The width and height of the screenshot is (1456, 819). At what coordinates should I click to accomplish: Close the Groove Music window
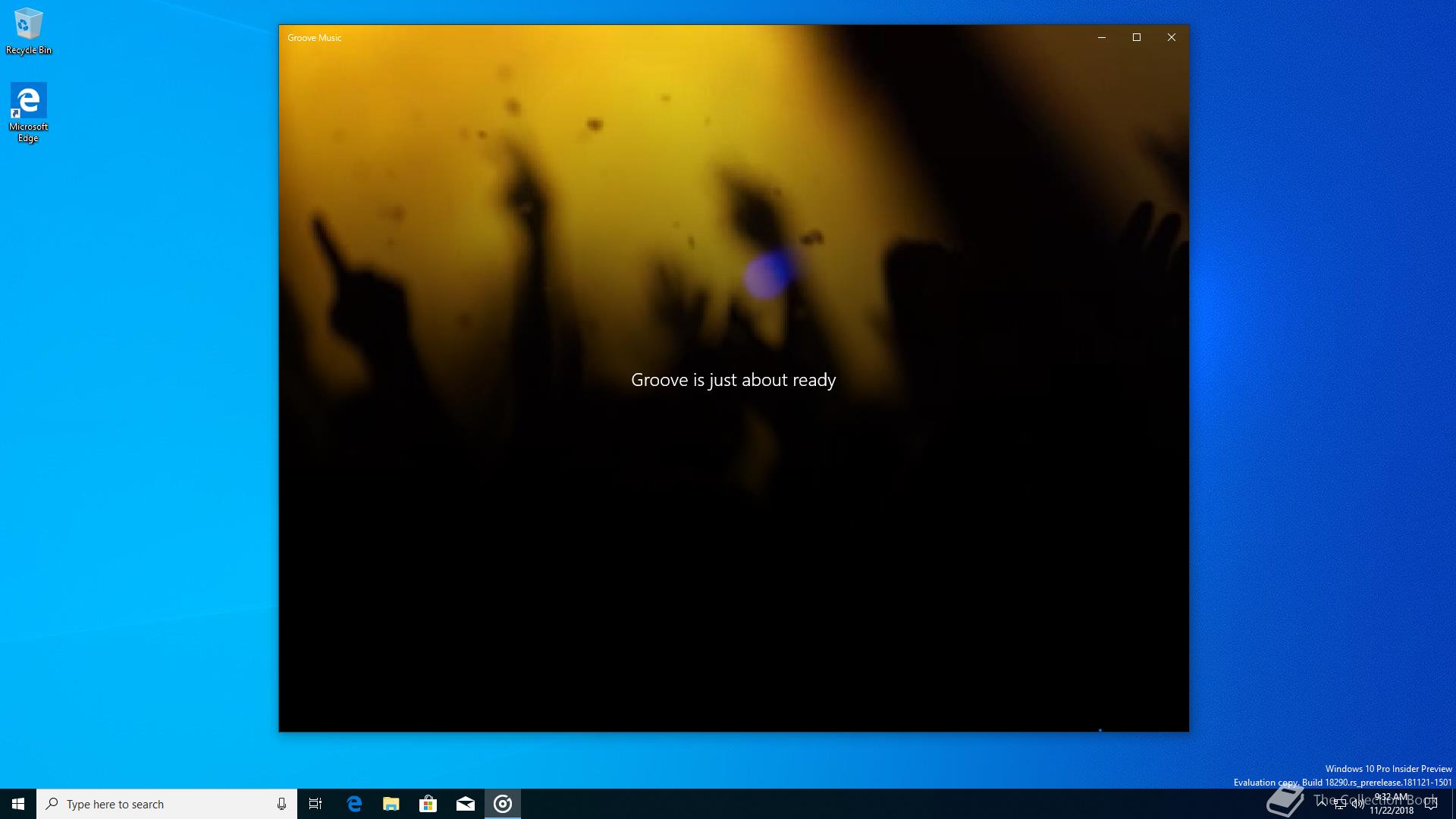click(1172, 37)
